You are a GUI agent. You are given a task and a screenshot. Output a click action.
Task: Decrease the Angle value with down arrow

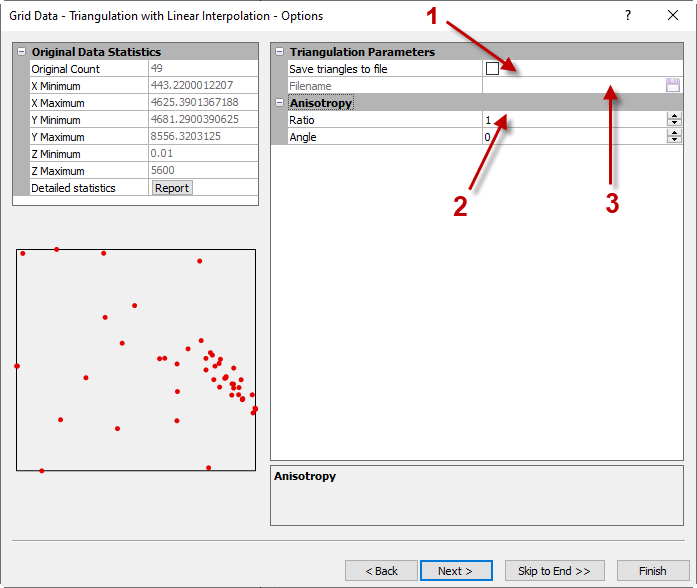[x=674, y=140]
